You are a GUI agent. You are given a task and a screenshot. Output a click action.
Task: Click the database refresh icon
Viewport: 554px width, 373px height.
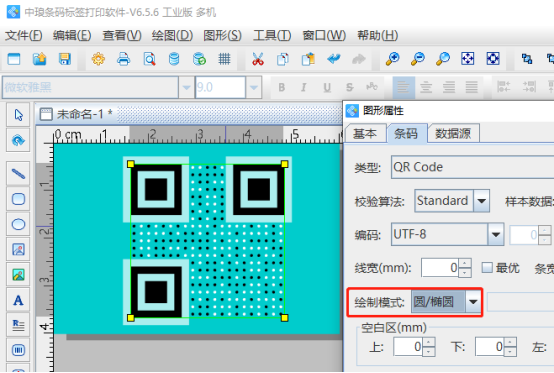[x=199, y=59]
